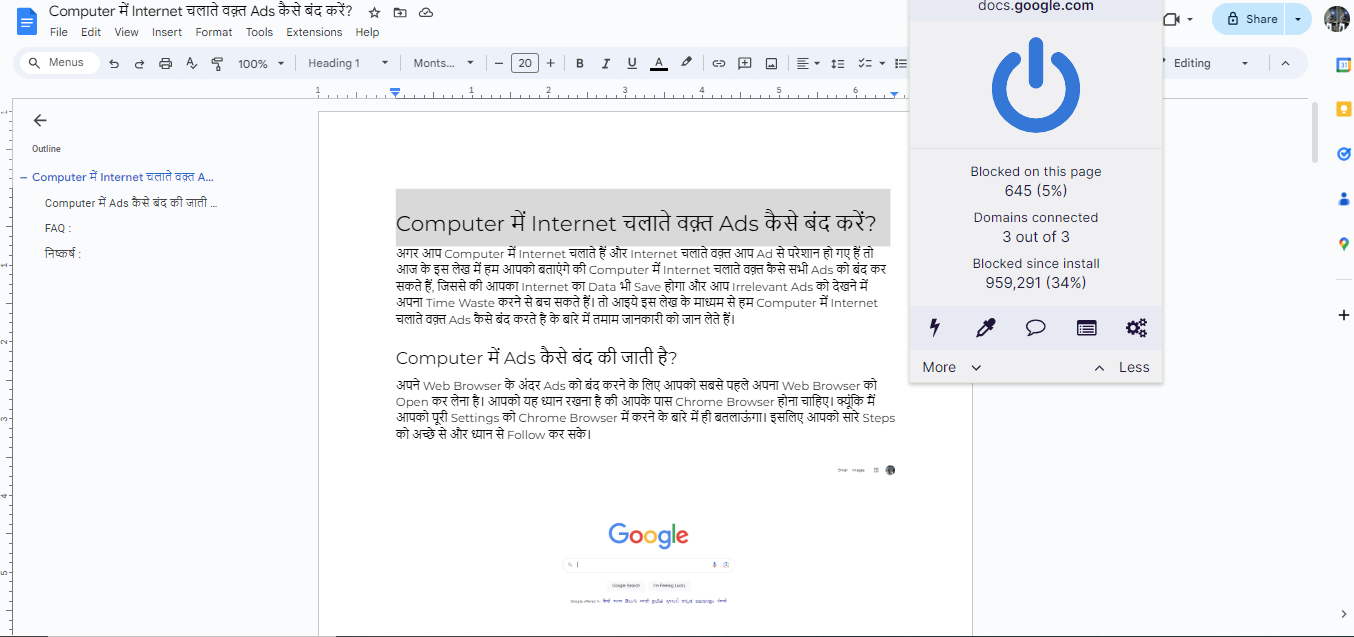Click the Share button
Viewport: 1354px width, 637px height.
coord(1251,19)
